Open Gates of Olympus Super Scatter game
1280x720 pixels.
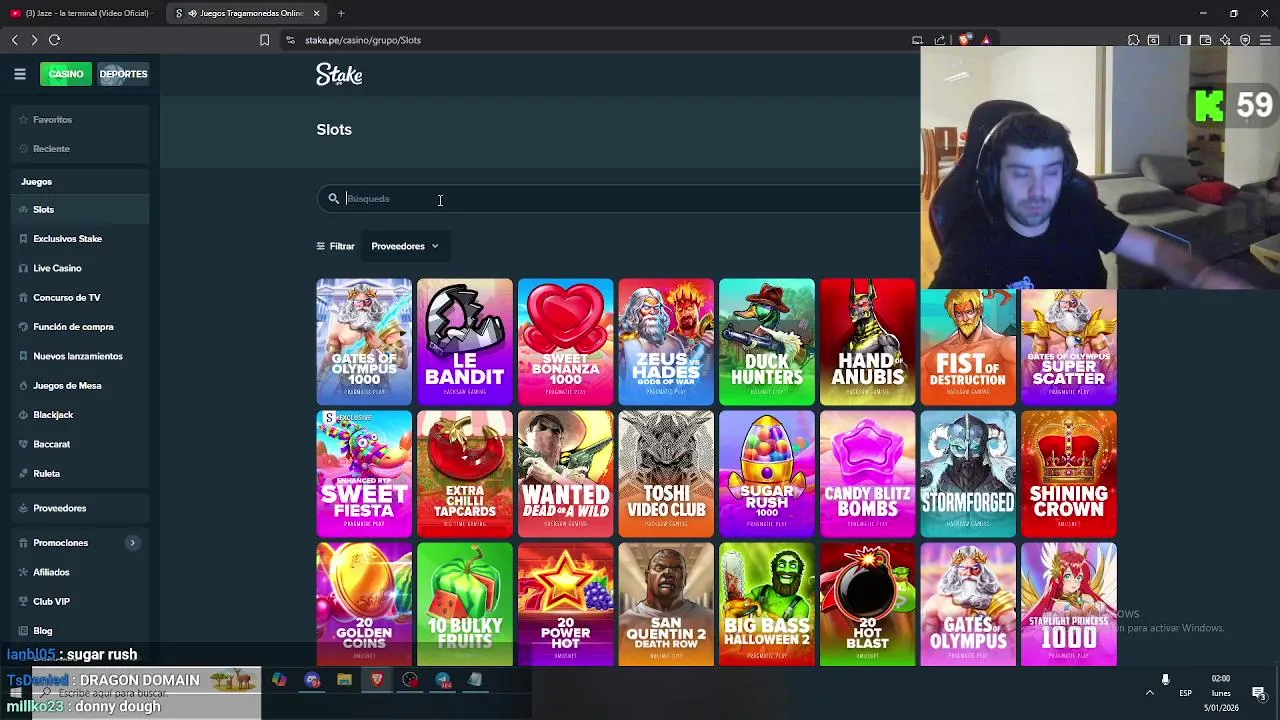click(1069, 348)
